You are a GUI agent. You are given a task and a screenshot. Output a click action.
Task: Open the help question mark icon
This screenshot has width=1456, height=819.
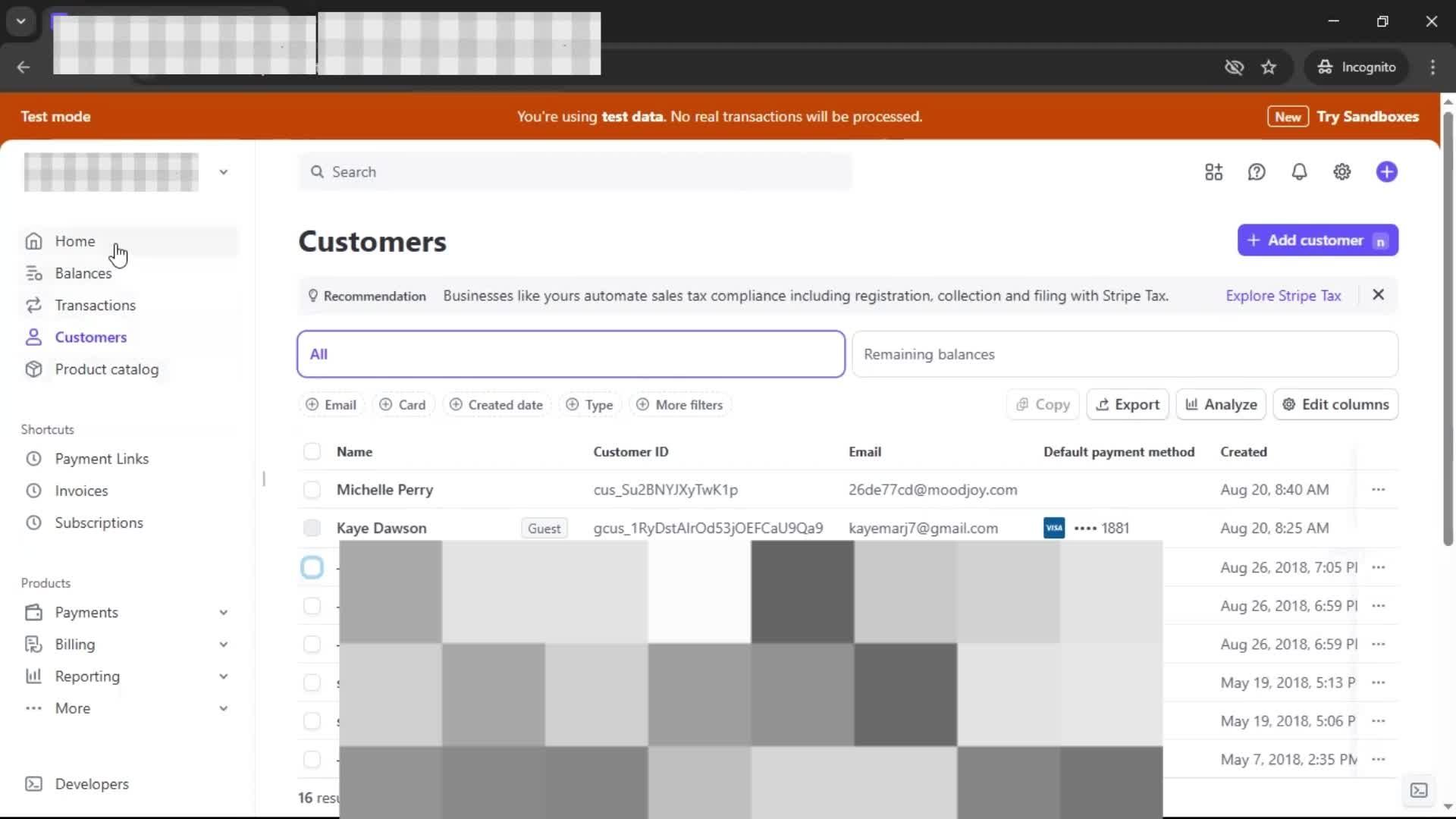point(1257,172)
